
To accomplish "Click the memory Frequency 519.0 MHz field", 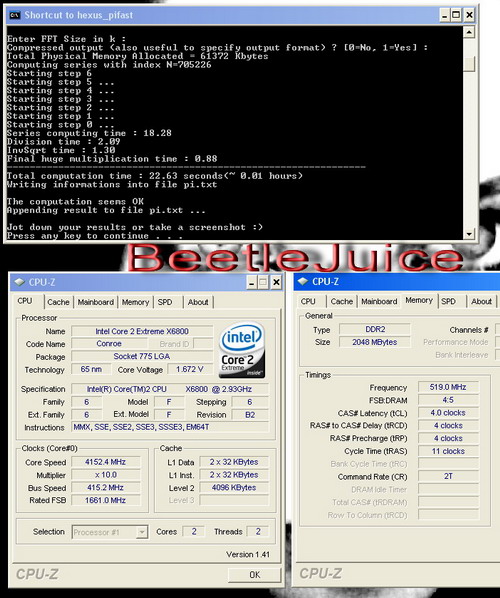I will pos(448,387).
